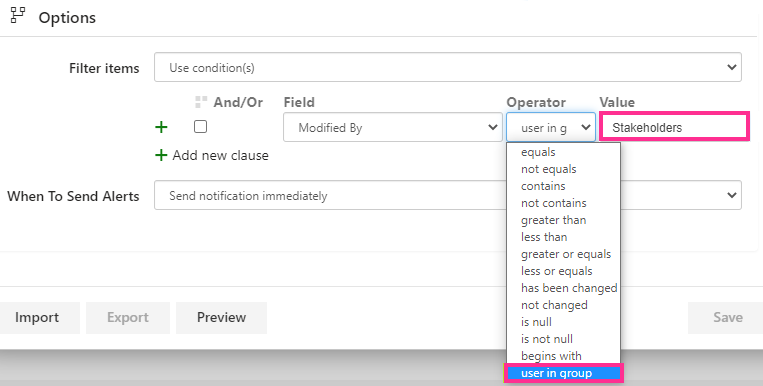Select the equals operator option

(563, 152)
